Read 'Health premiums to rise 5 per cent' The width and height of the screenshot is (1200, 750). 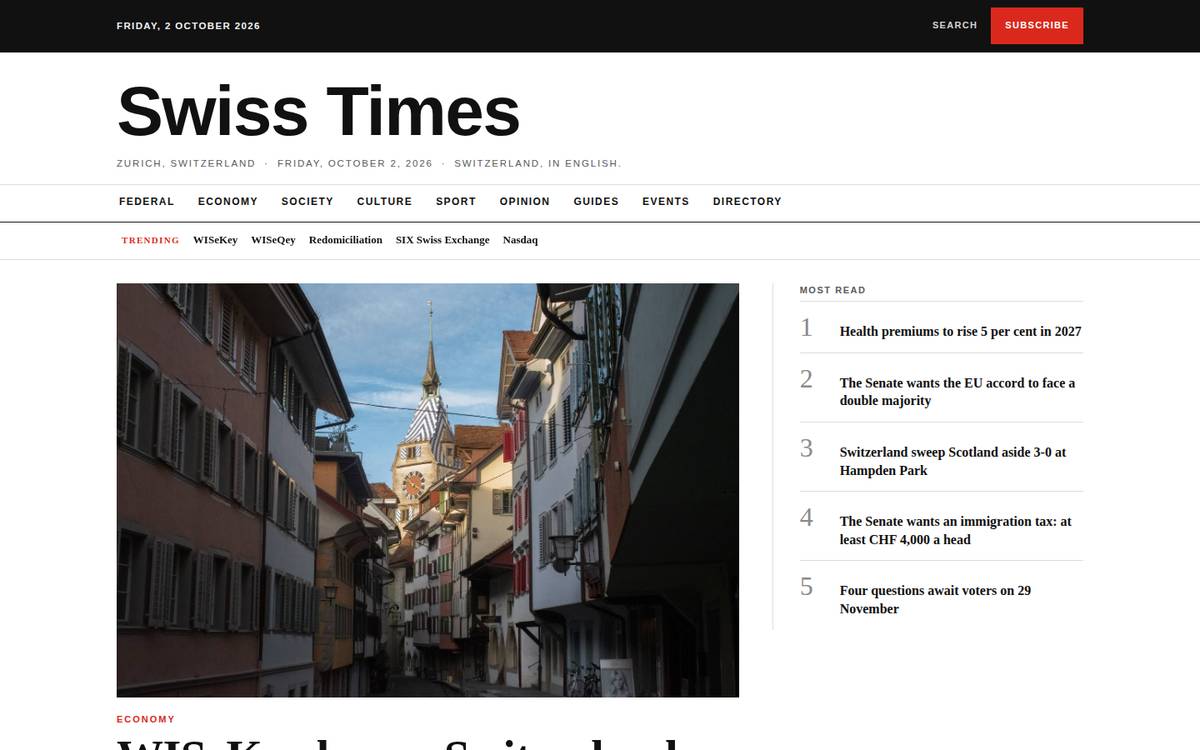pos(960,331)
